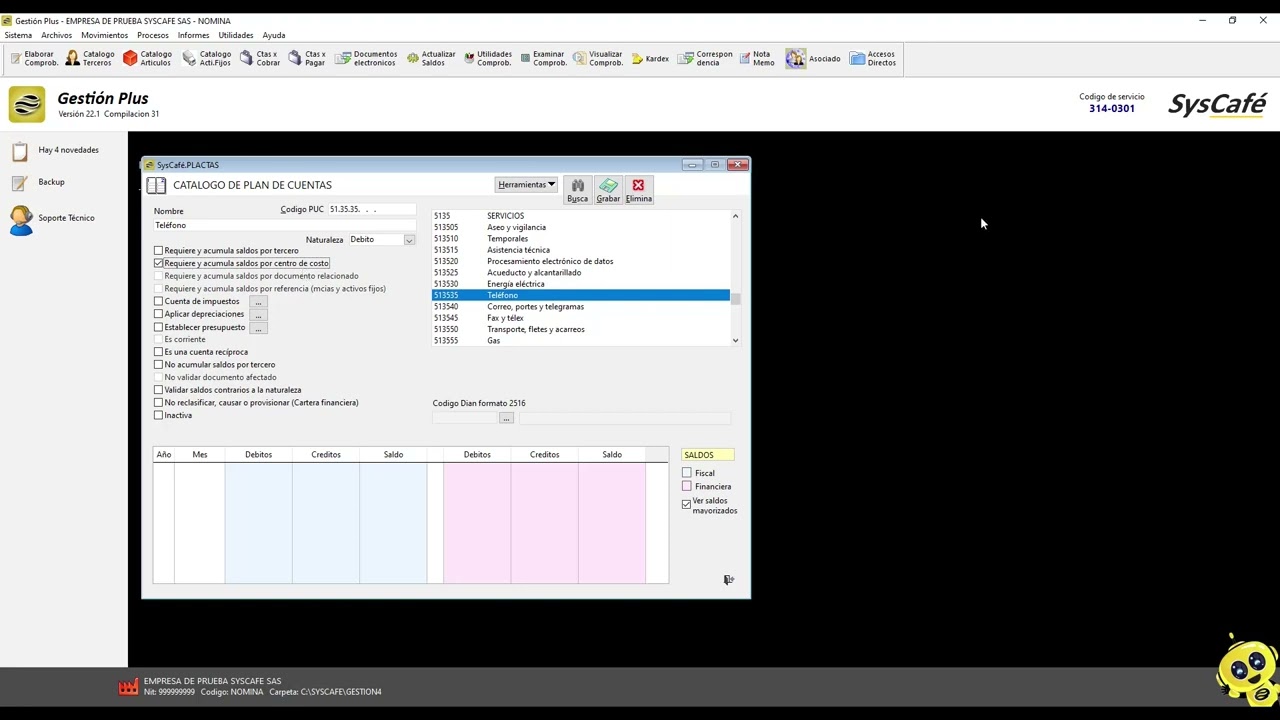1280x720 pixels.
Task: Click Busca binoculars button
Action: point(577,190)
